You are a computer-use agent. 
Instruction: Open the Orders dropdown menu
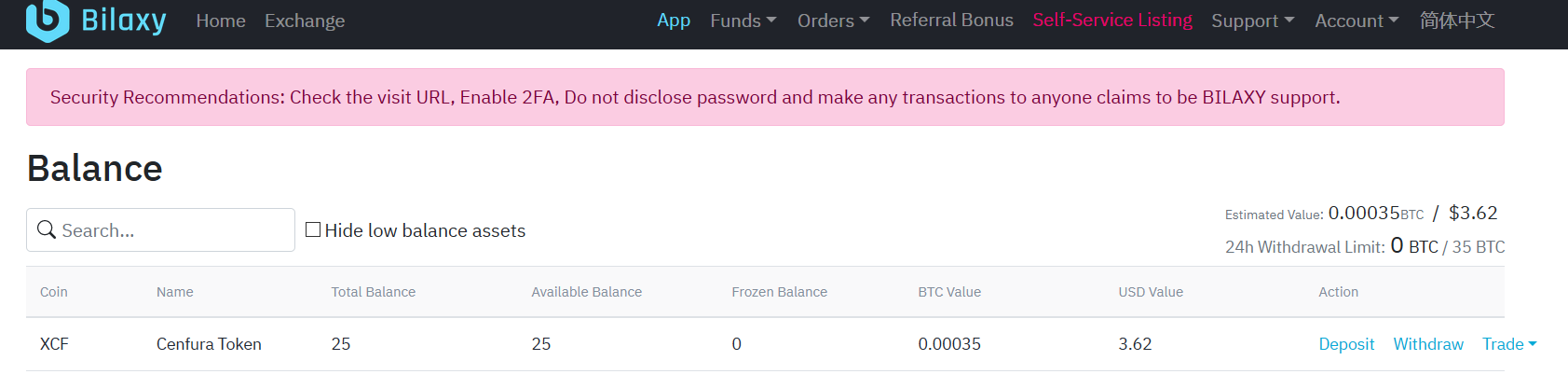coord(833,21)
